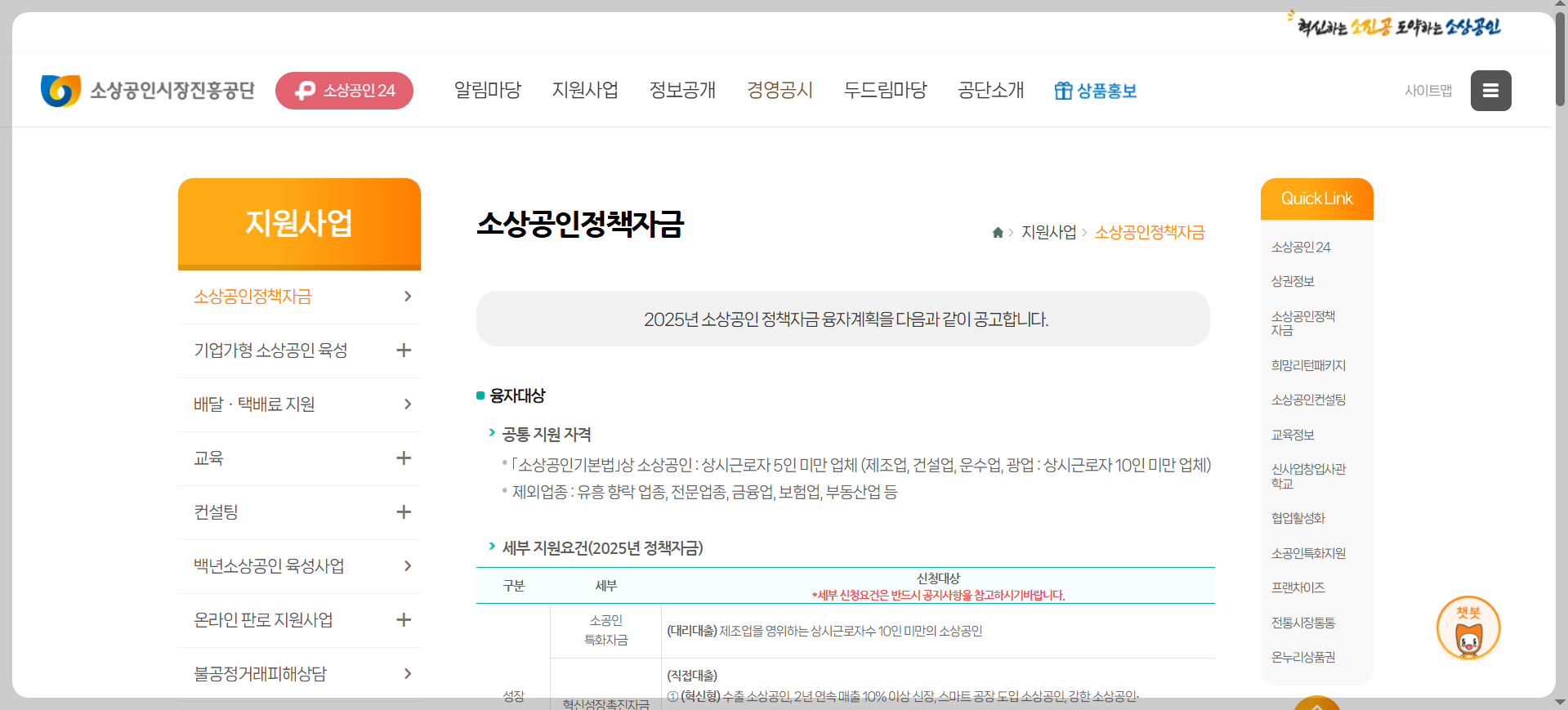Viewport: 1568px width, 710px height.
Task: Click chevron next to 소상공인정책자금 sidebar item
Action: [x=407, y=297]
